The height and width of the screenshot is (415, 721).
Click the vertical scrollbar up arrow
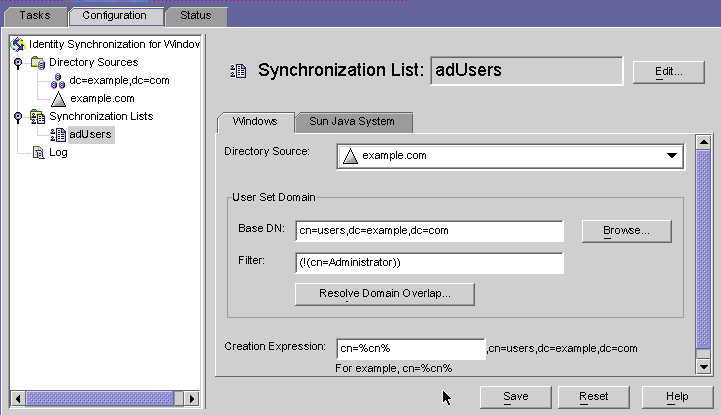[x=704, y=142]
